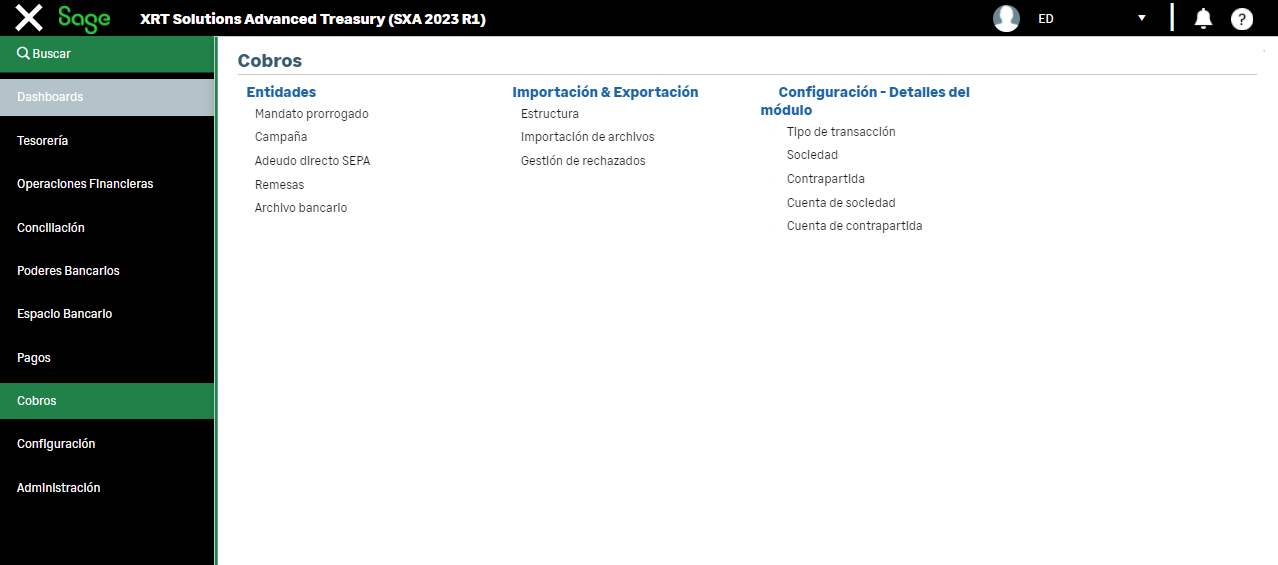Viewport: 1278px width, 565px height.
Task: Open Cuenta de contrapartida settings
Action: 854,226
